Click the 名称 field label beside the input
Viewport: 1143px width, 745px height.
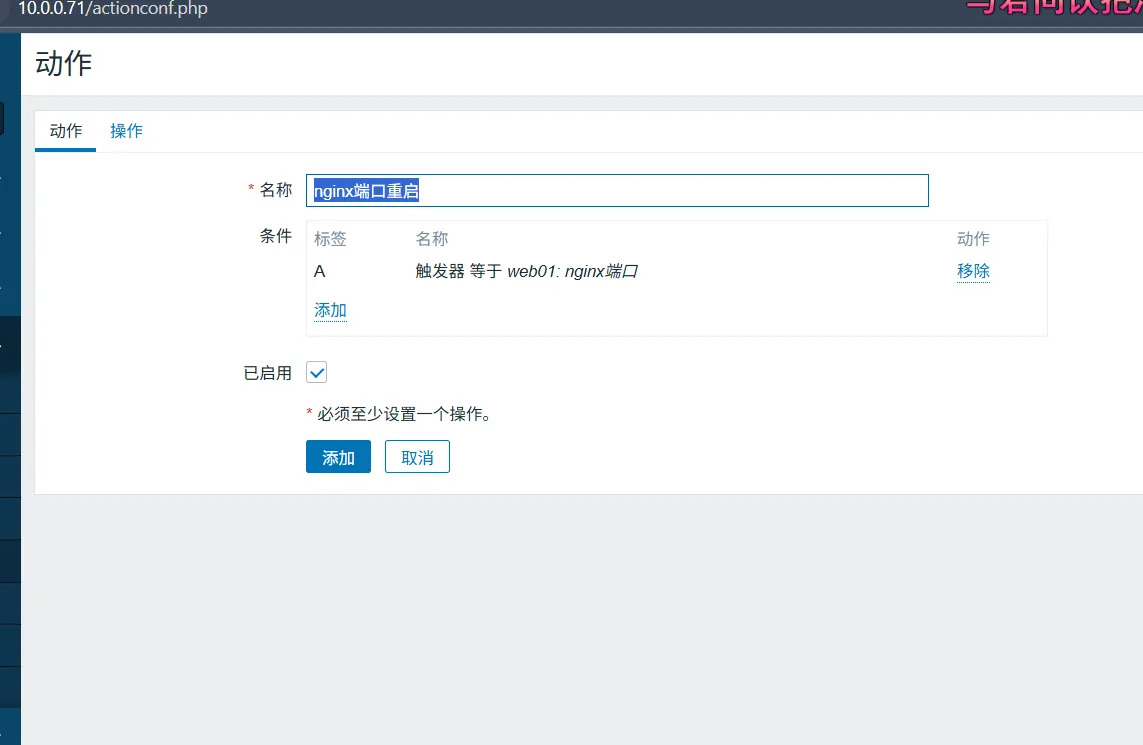276,190
